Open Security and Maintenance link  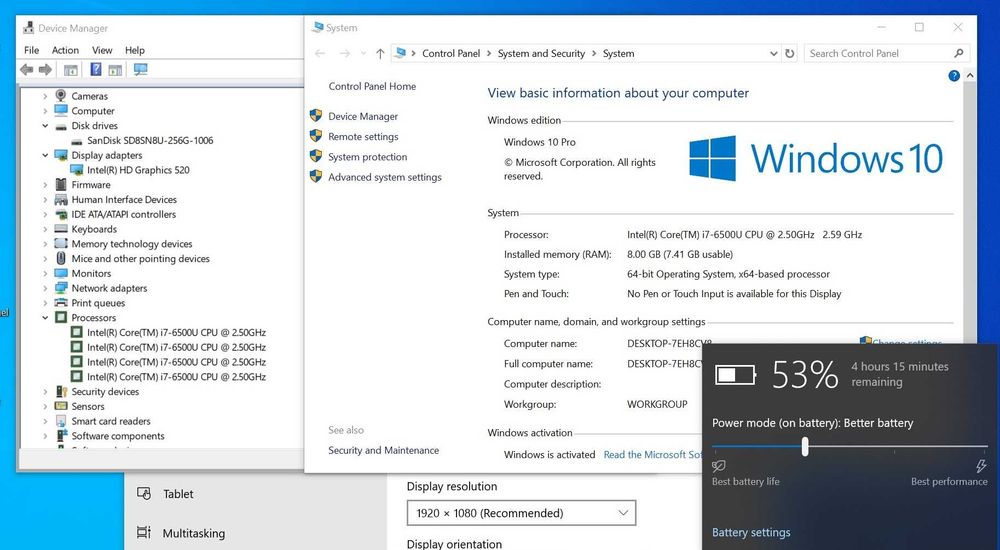pyautogui.click(x=383, y=450)
